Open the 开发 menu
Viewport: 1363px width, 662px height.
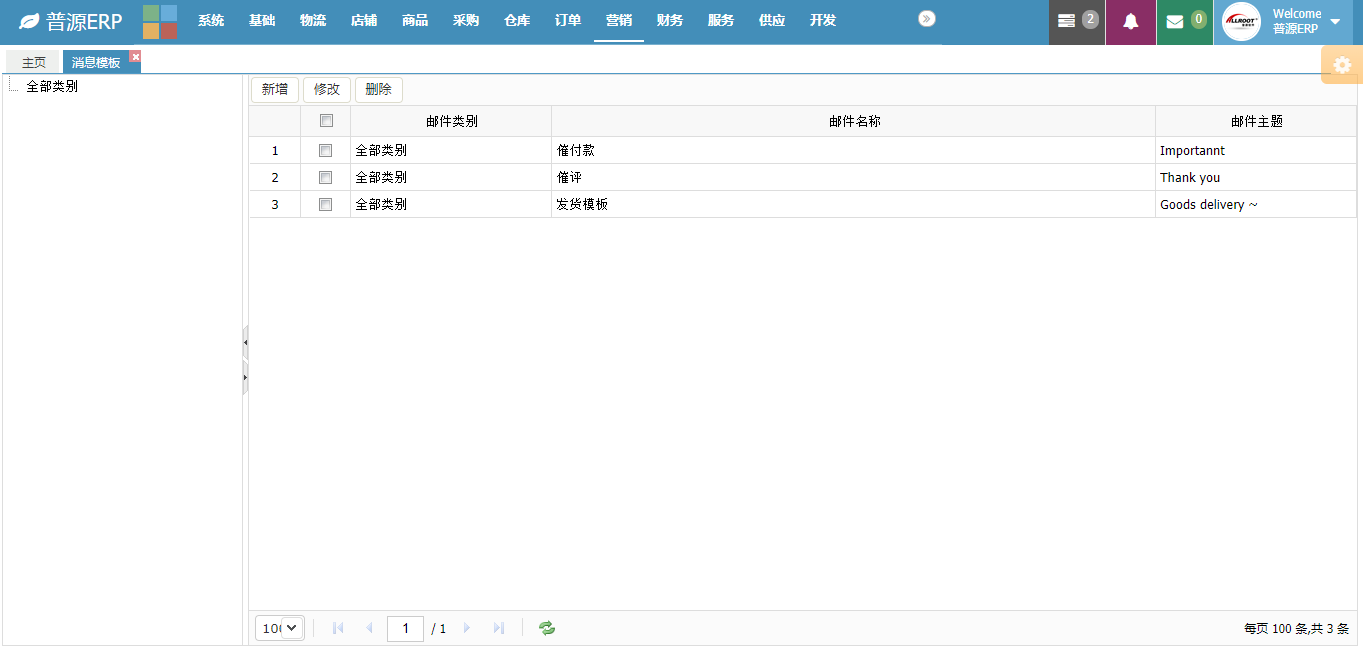(823, 21)
